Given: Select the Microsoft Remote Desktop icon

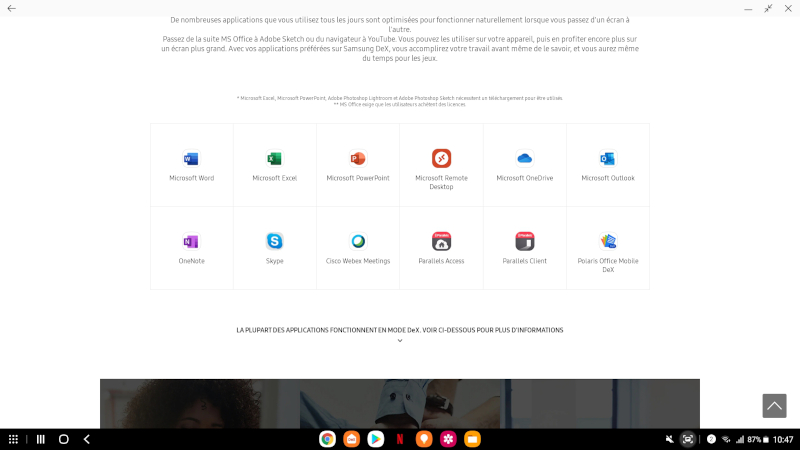Looking at the screenshot, I should pyautogui.click(x=441, y=159).
